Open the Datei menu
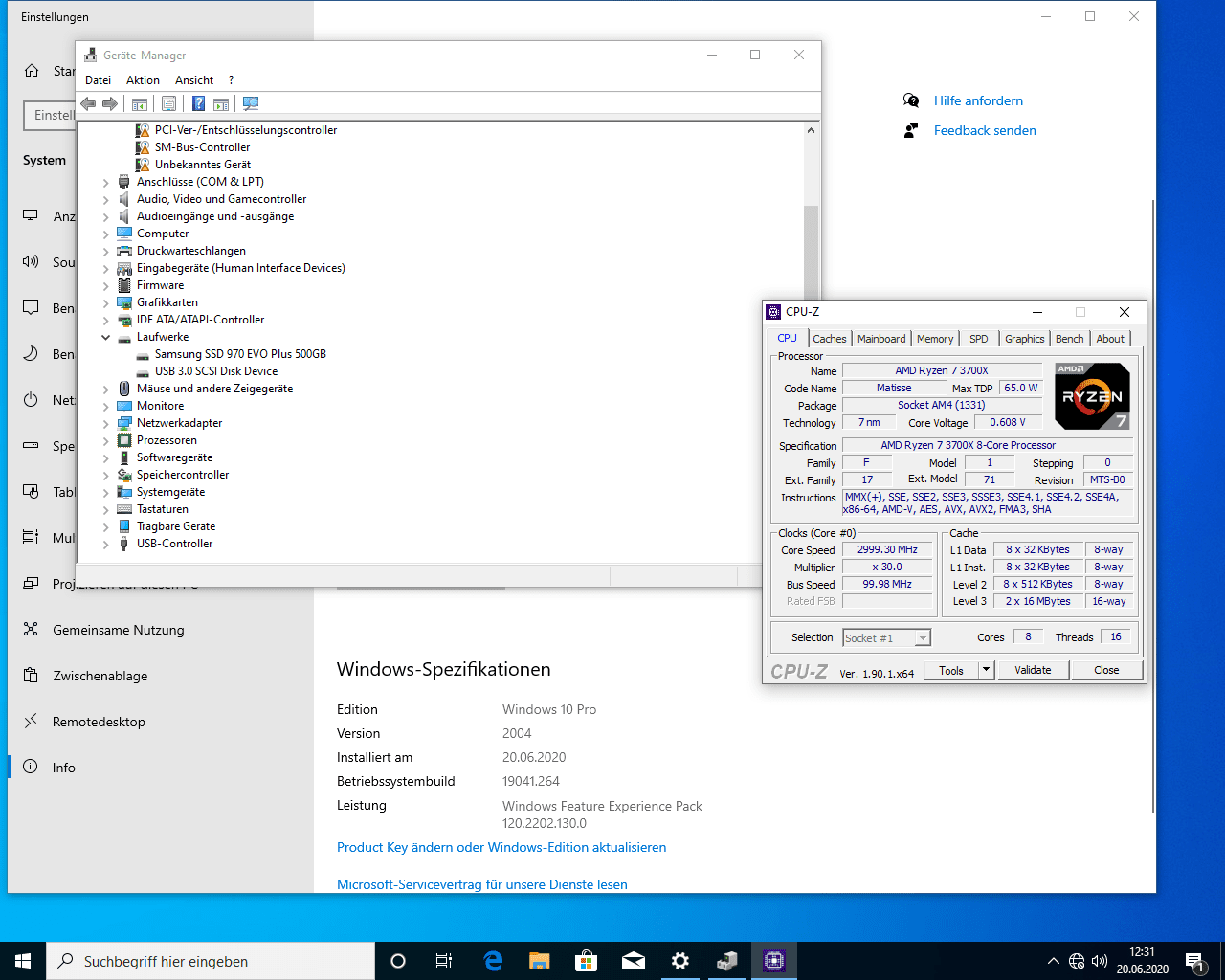Image resolution: width=1225 pixels, height=980 pixels. [98, 80]
